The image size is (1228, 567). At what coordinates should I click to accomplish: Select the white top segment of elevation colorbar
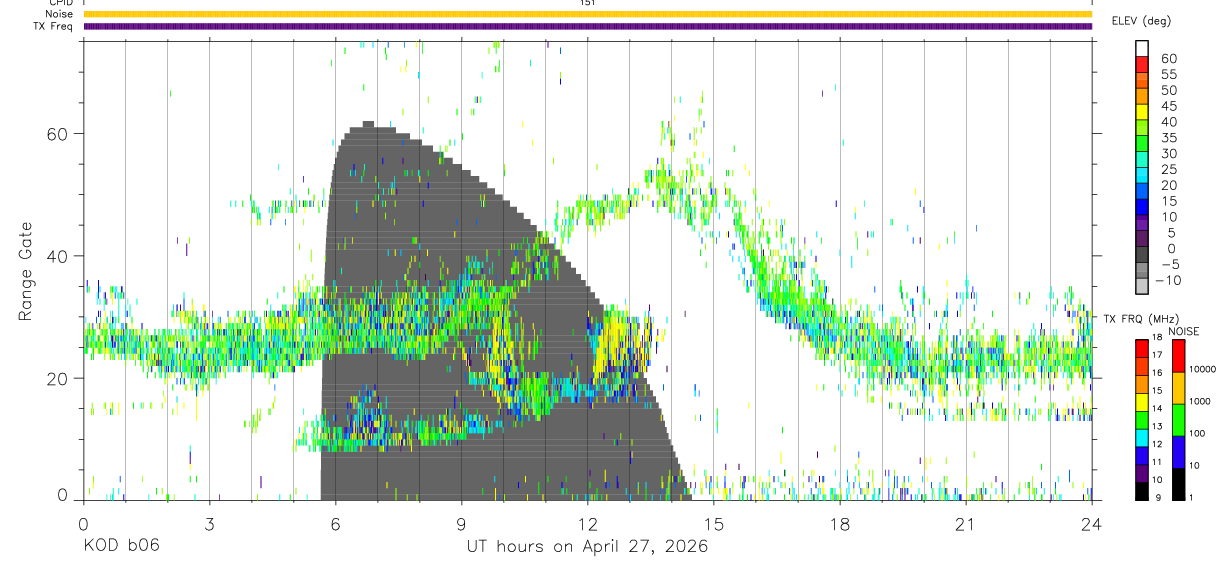pyautogui.click(x=1142, y=48)
